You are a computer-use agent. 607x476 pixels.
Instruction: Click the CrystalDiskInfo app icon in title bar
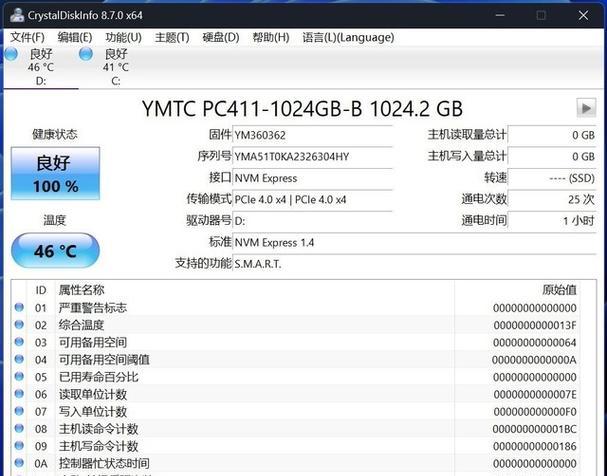(17, 15)
